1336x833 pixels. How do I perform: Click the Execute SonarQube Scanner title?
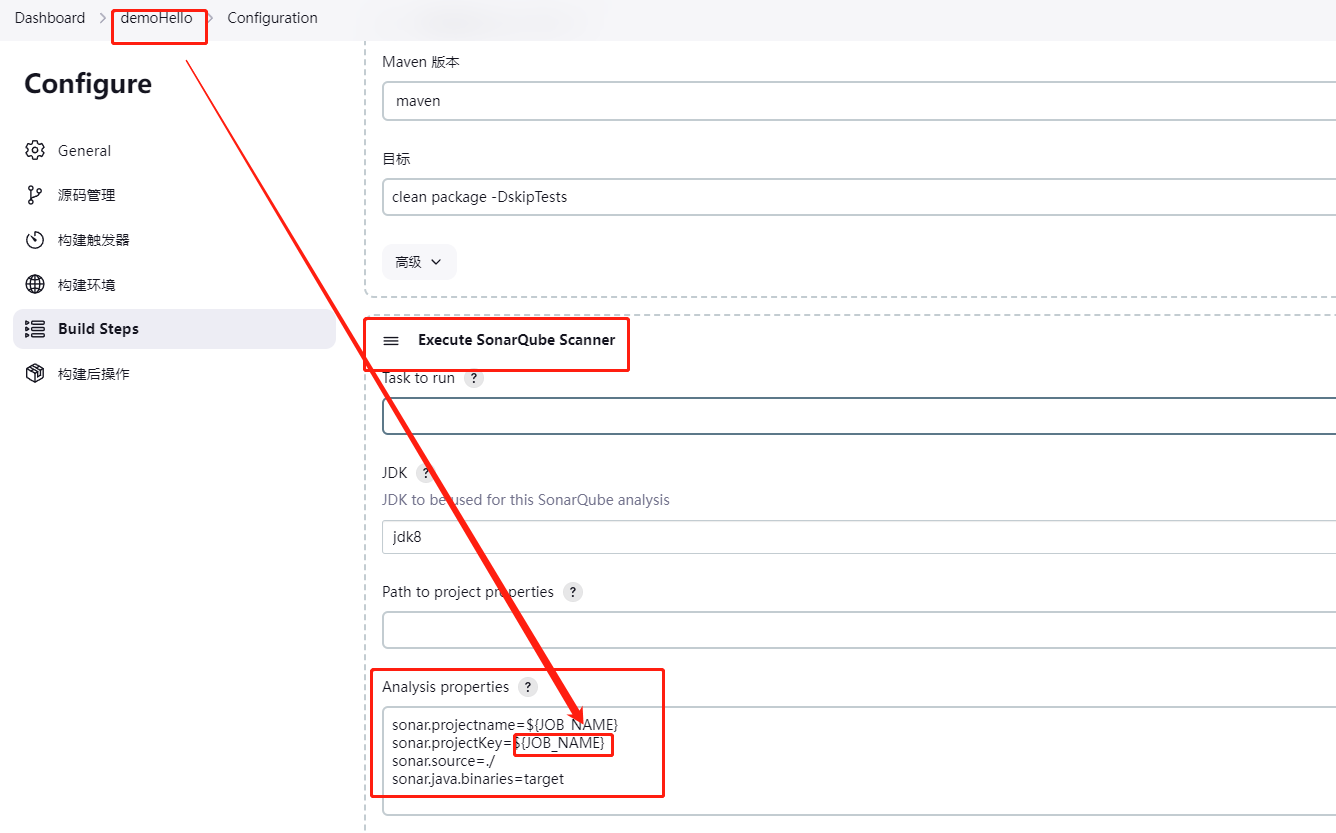point(517,340)
